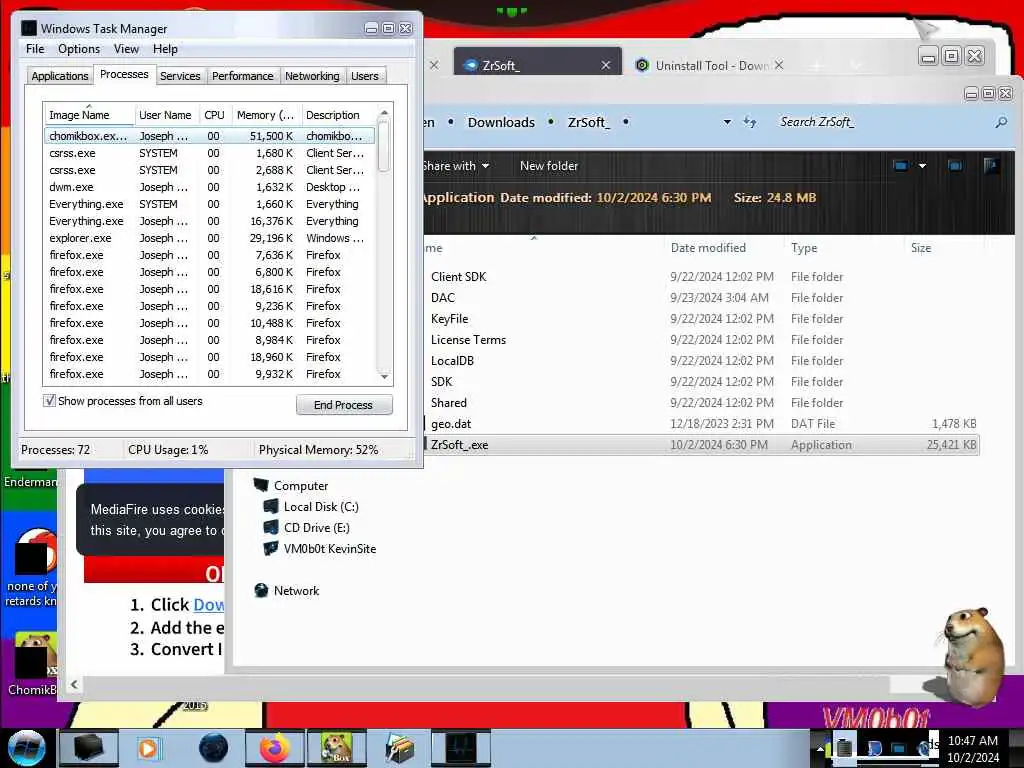Sort processes by CPU column

tap(214, 115)
